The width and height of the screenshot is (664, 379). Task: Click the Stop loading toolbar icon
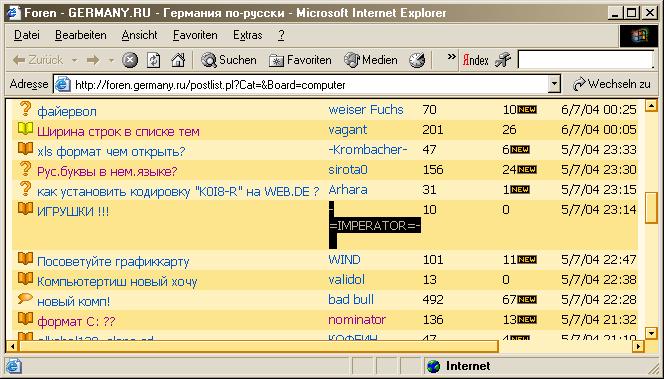[130, 60]
